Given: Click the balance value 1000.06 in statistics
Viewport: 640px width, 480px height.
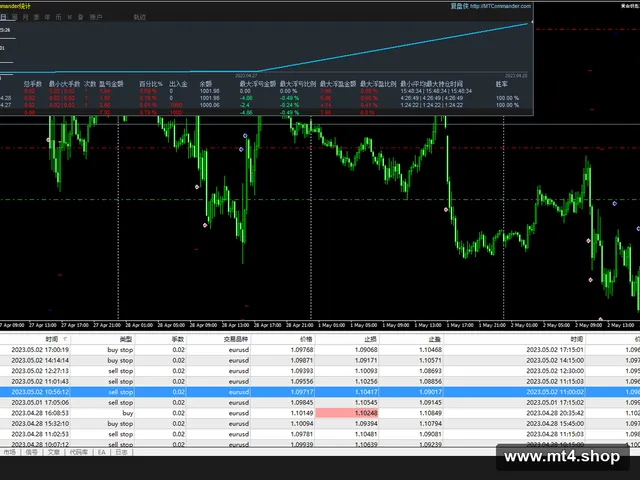Looking at the screenshot, I should (209, 105).
